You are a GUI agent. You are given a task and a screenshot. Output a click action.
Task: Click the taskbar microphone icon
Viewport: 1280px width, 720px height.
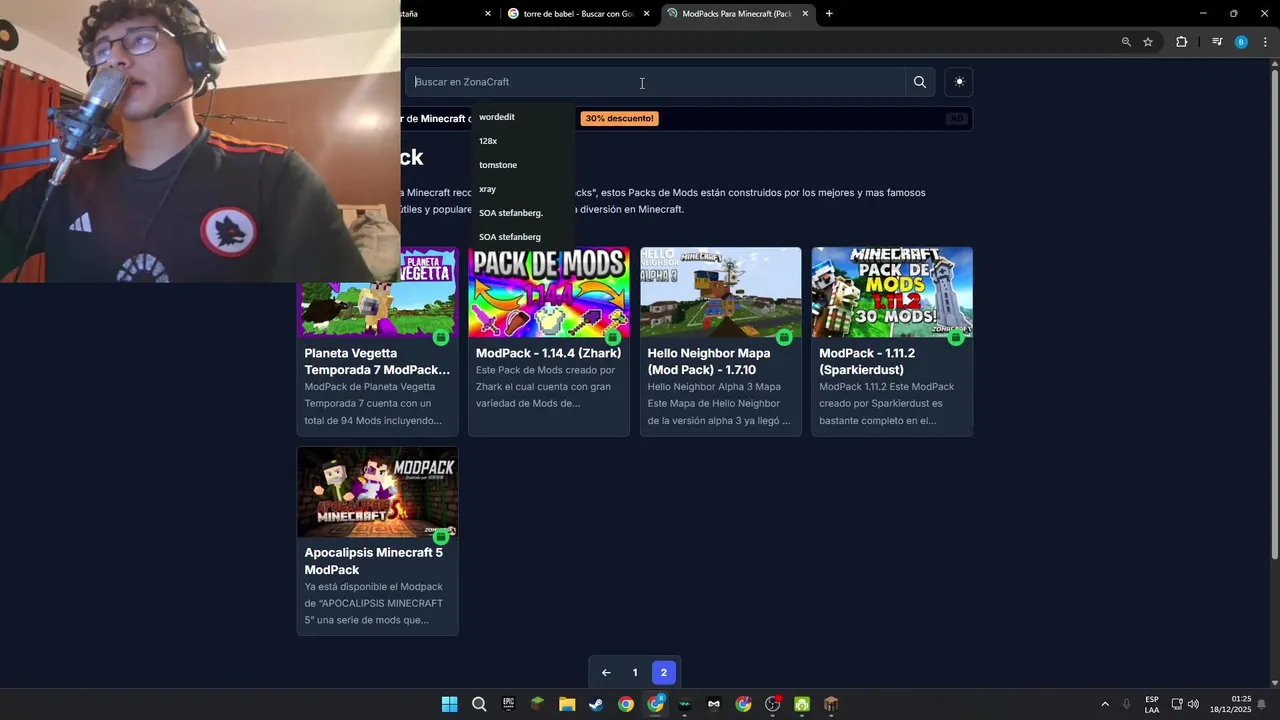point(1127,704)
